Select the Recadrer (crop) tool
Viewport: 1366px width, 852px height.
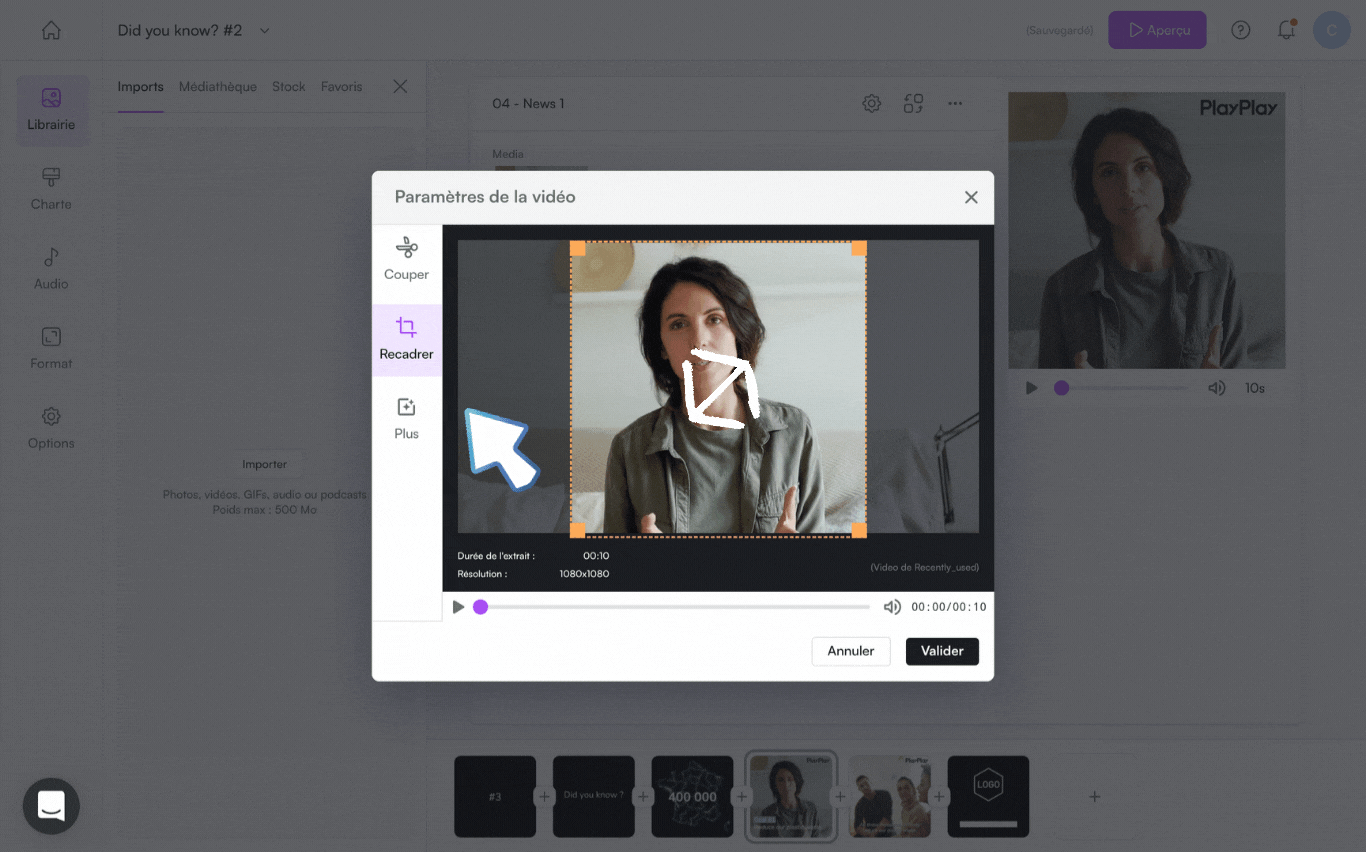click(406, 340)
